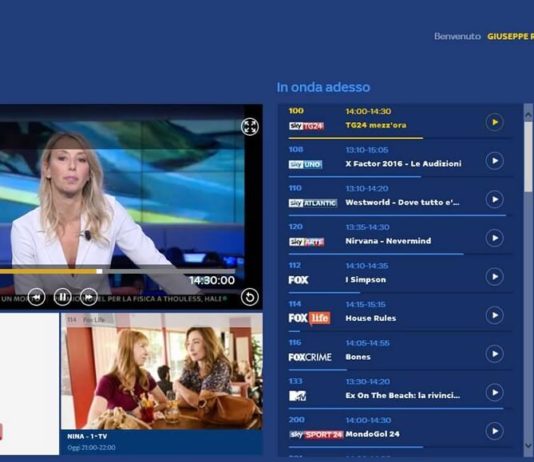Click the 14:00-14:30 time for channel 100
This screenshot has width=534, height=462.
(368, 111)
